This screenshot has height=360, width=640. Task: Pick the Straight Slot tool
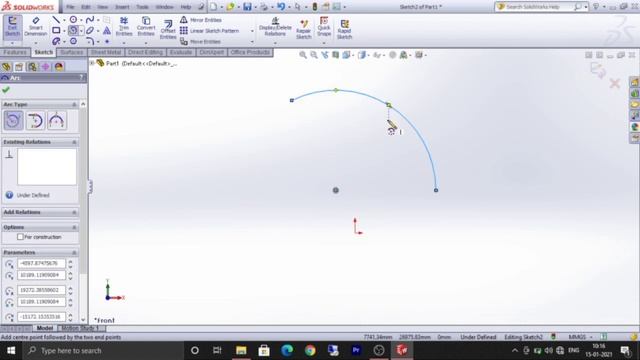[56, 41]
